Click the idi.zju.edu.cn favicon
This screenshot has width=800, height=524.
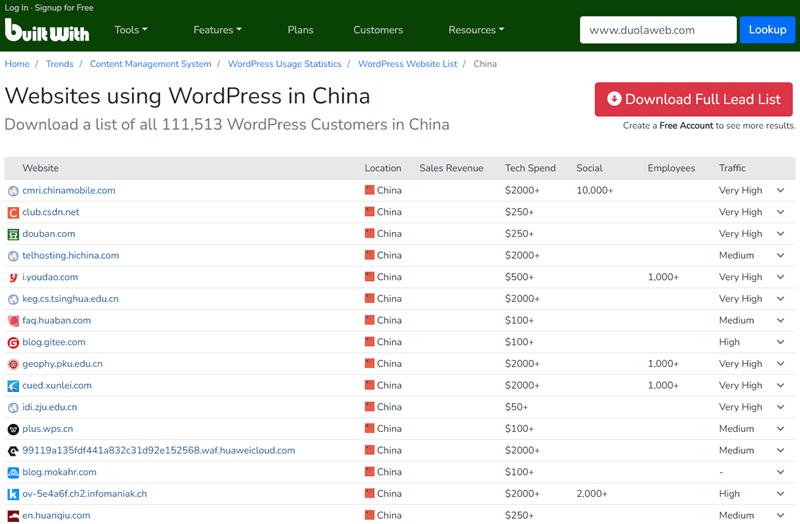pyautogui.click(x=13, y=408)
